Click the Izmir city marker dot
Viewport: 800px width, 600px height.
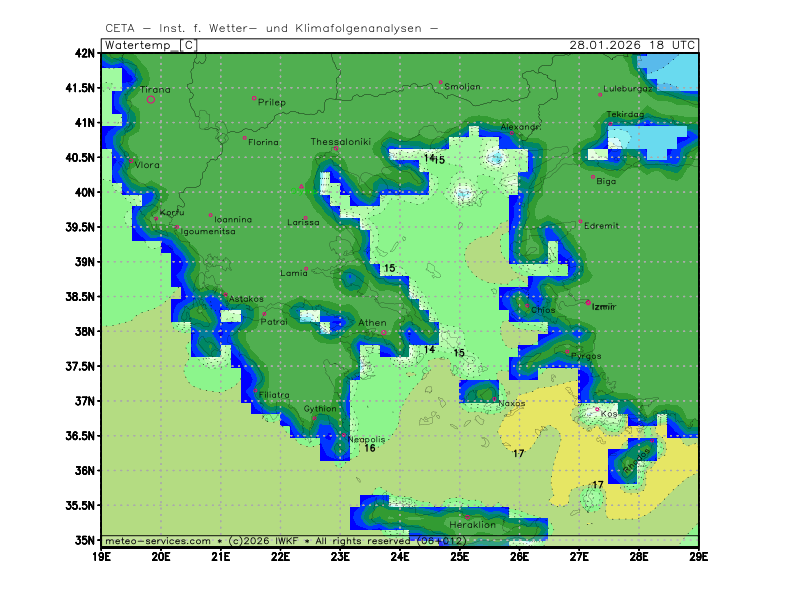(x=588, y=303)
